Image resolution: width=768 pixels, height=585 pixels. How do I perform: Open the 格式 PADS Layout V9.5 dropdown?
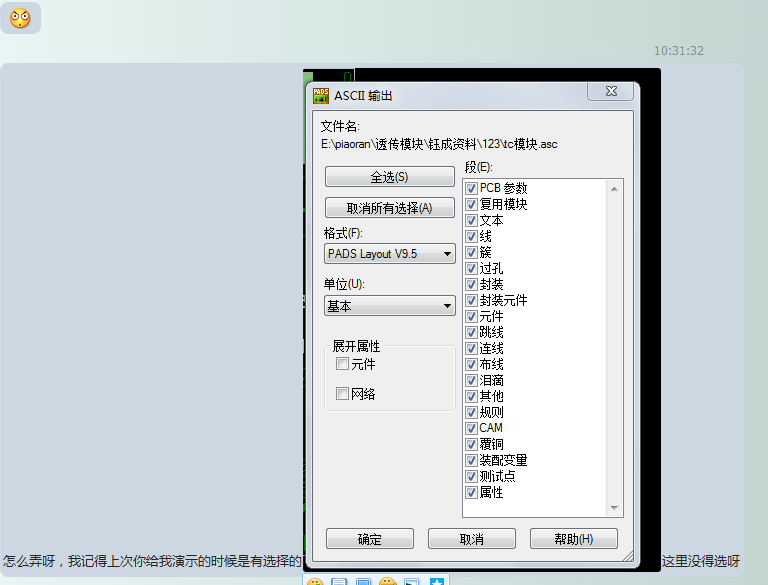tap(389, 254)
